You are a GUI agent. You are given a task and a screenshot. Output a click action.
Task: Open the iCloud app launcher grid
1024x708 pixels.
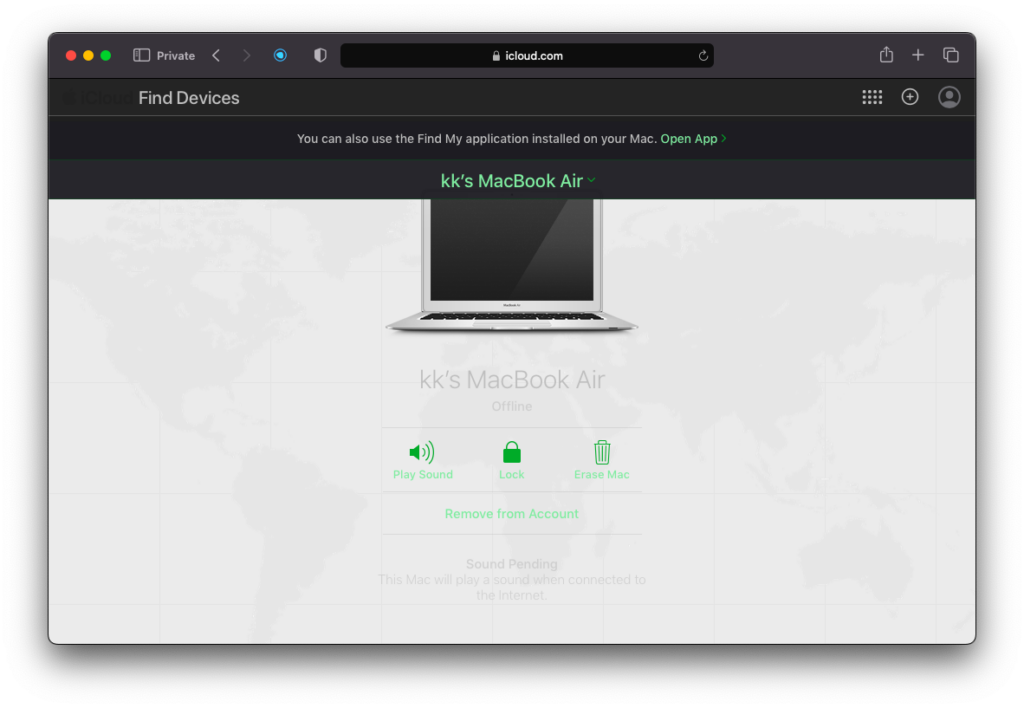tap(872, 97)
